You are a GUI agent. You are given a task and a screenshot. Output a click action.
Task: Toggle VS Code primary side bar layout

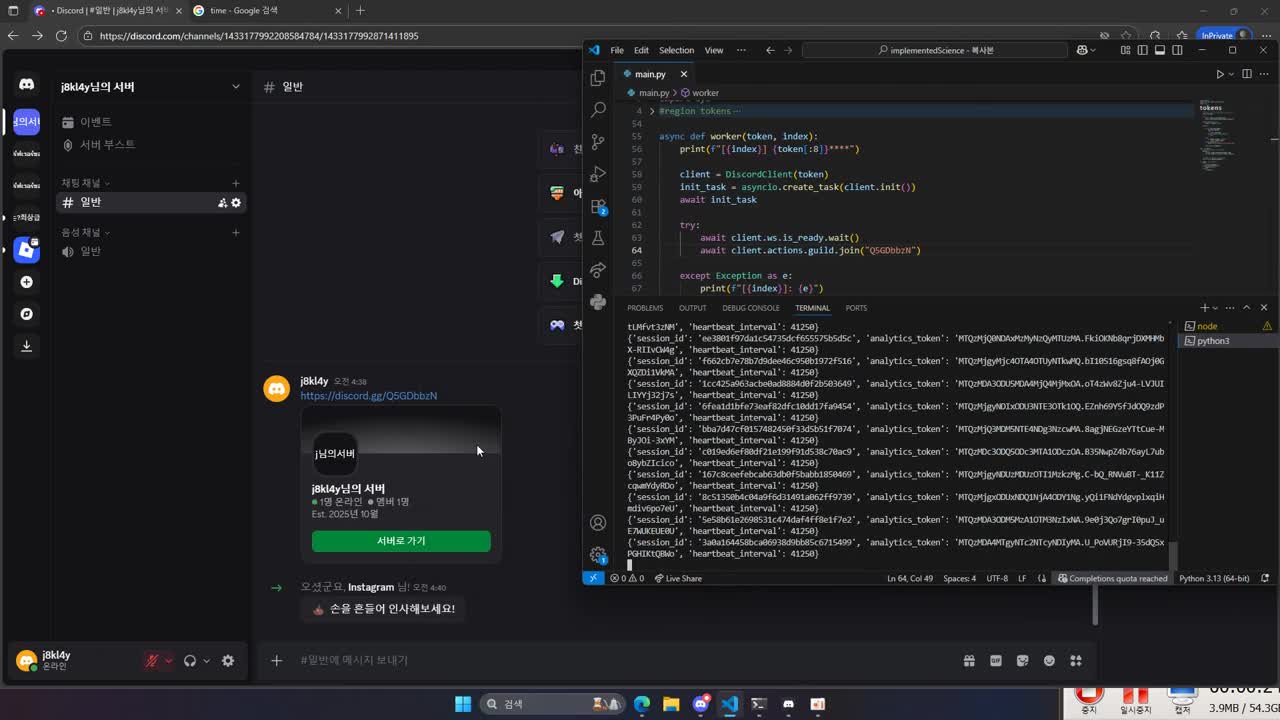click(1143, 50)
